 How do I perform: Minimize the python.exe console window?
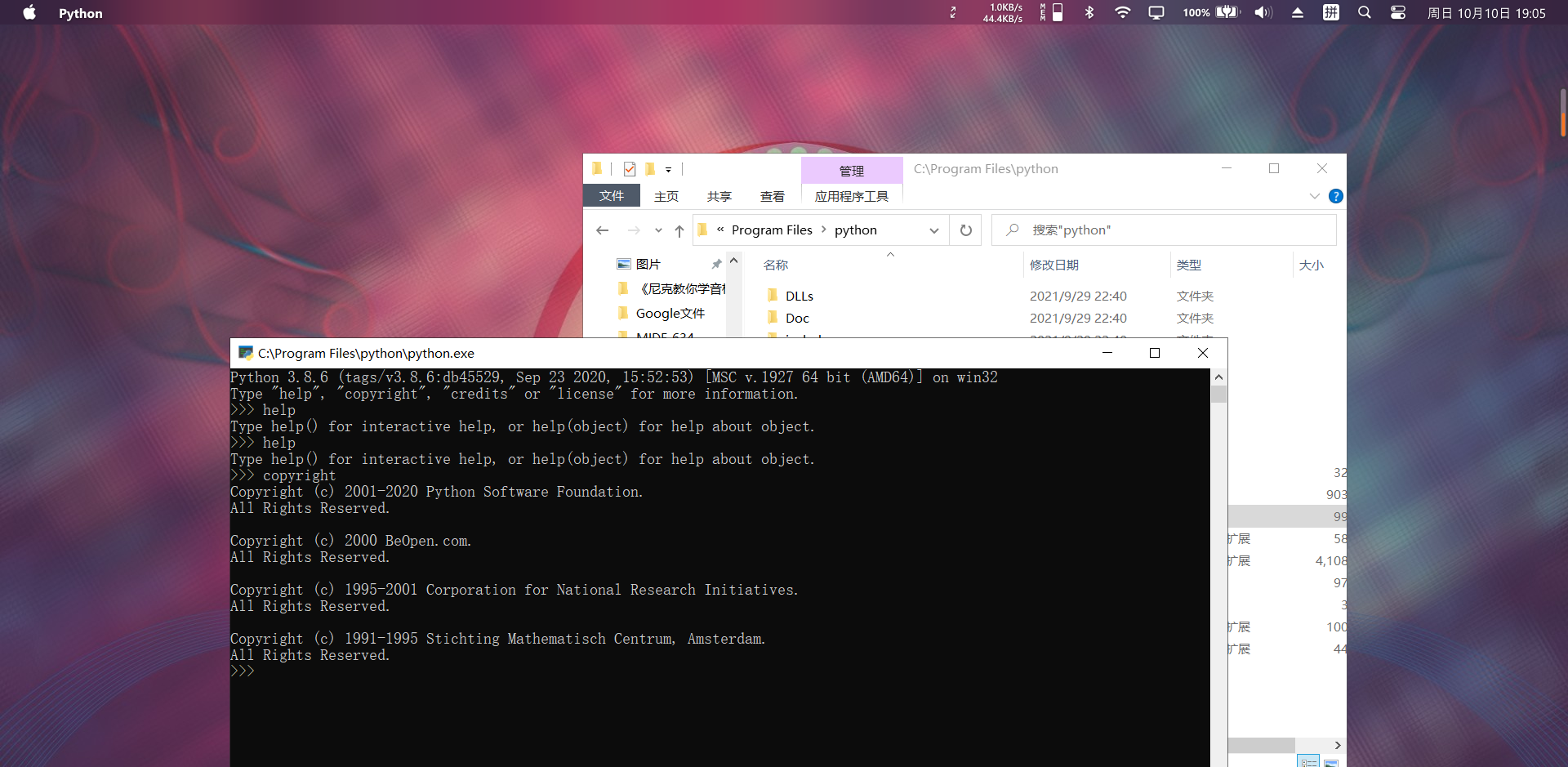tap(1107, 353)
